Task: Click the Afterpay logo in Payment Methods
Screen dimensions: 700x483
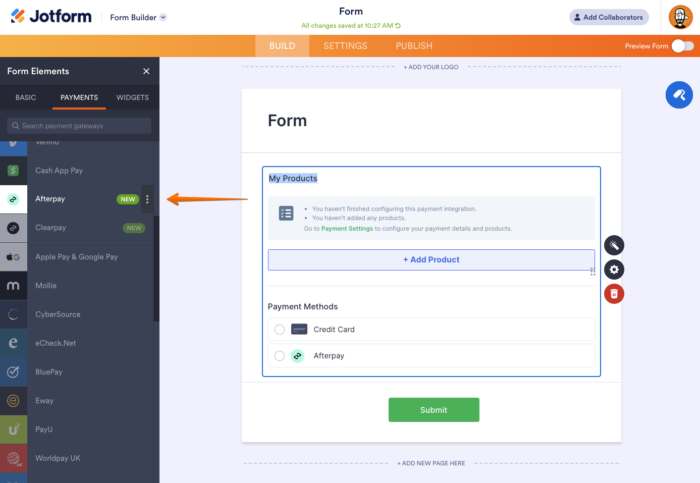Action: 297,356
